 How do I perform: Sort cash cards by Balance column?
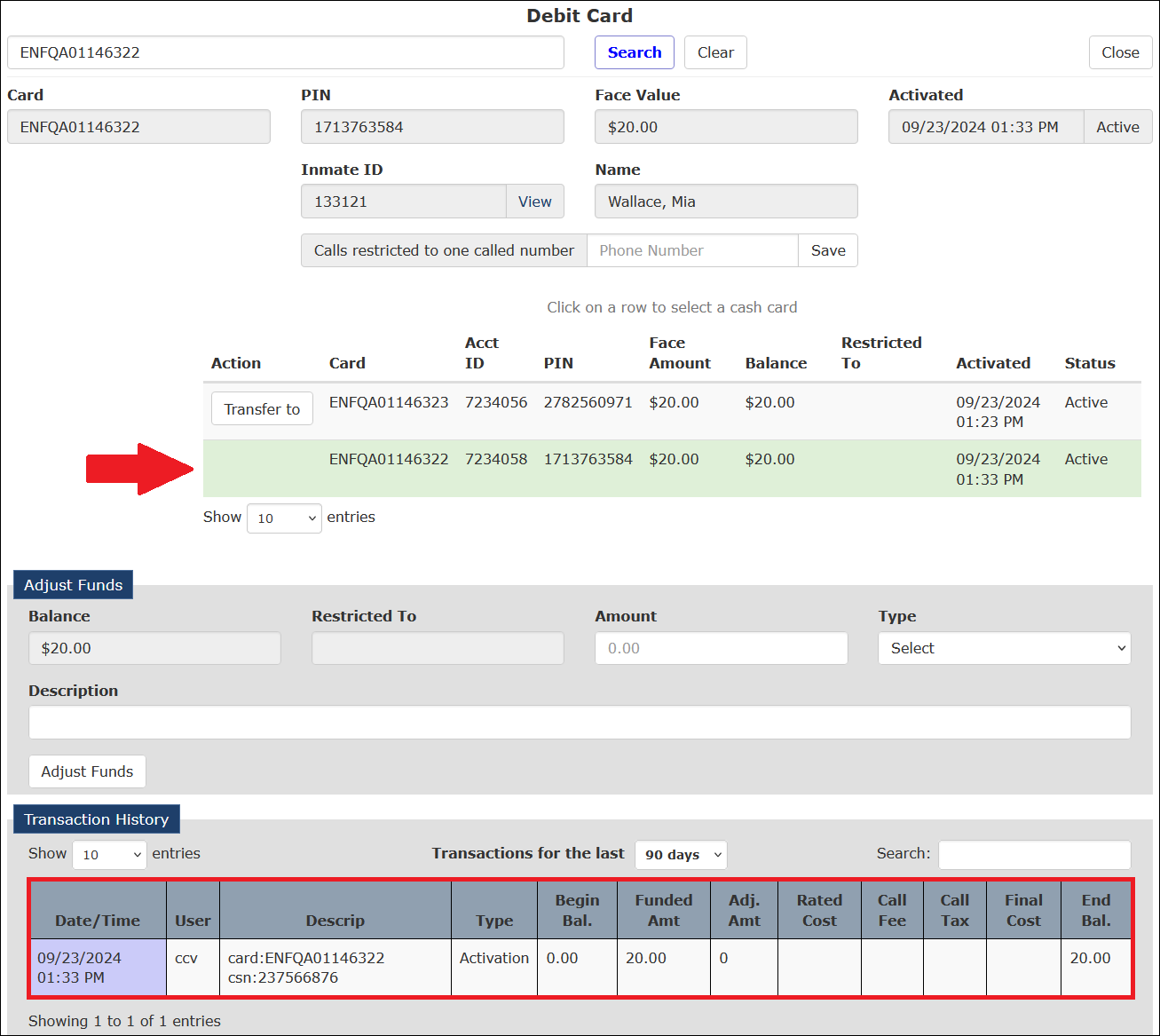[776, 363]
